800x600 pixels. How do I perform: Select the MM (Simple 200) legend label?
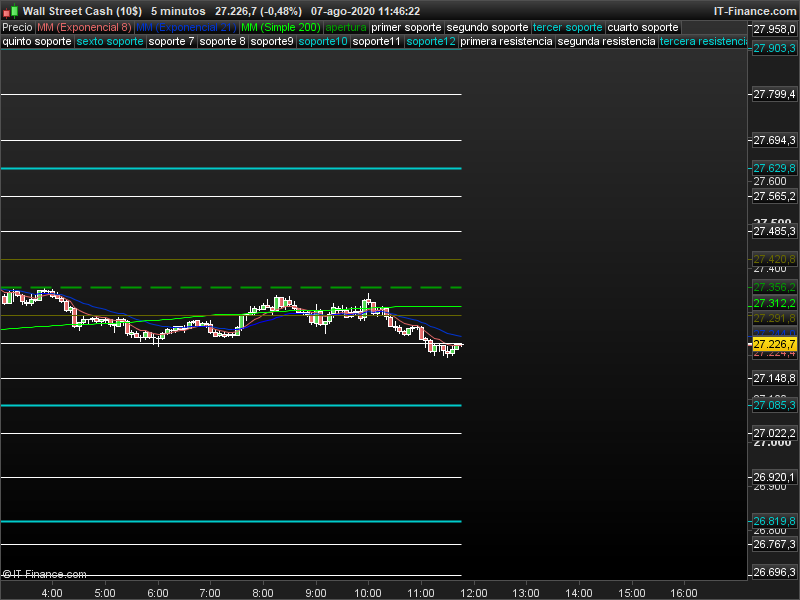click(x=282, y=27)
